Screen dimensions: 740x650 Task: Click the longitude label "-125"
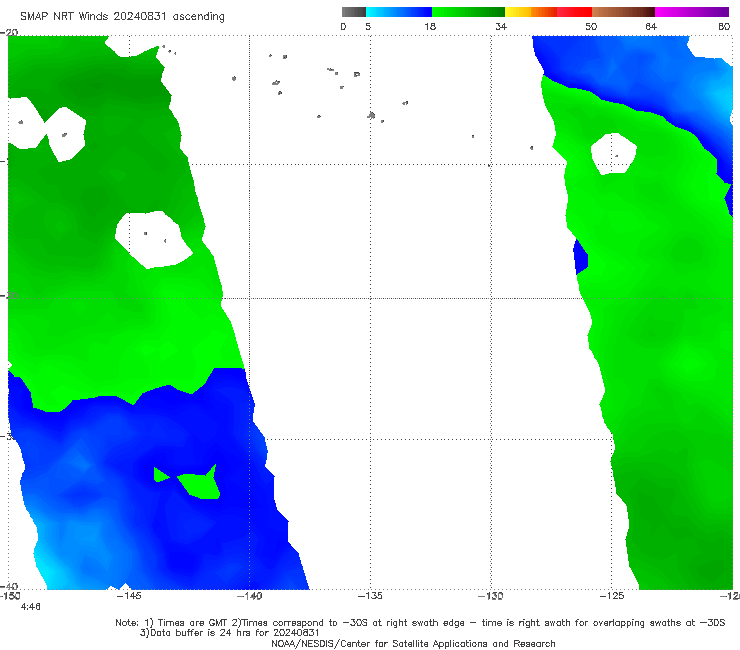coord(612,596)
